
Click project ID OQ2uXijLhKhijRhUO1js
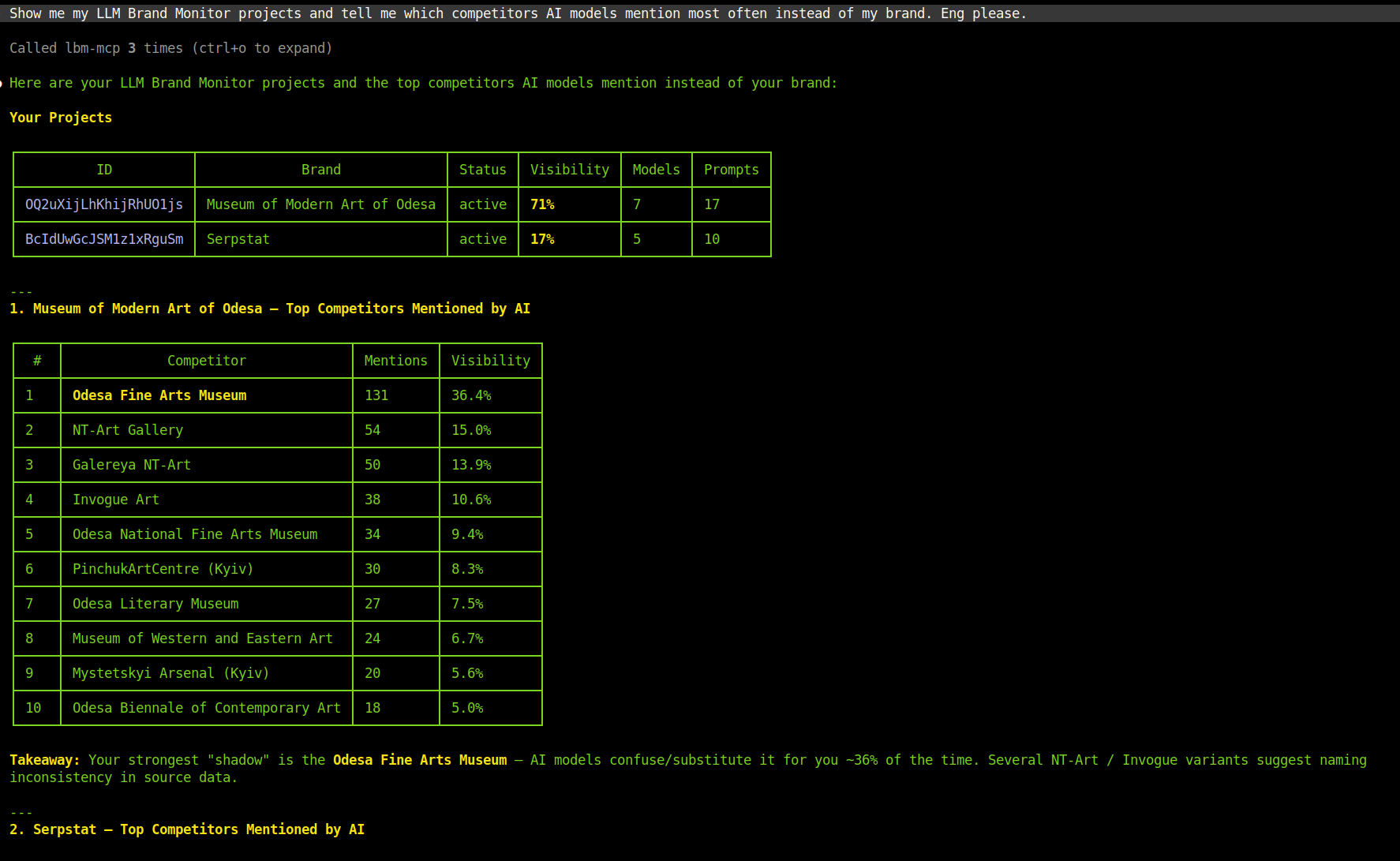[x=104, y=204]
